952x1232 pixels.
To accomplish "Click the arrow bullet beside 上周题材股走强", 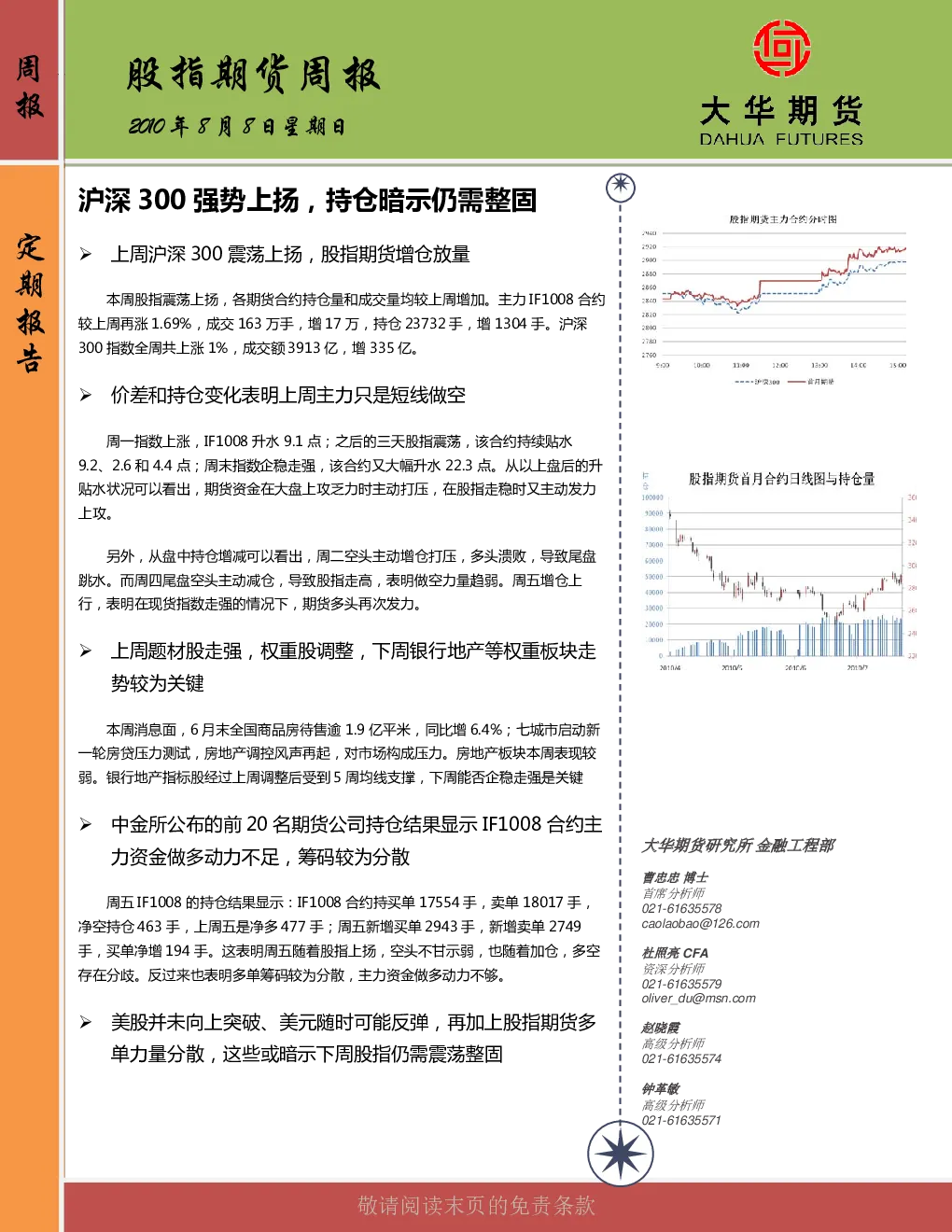I will (x=86, y=651).
